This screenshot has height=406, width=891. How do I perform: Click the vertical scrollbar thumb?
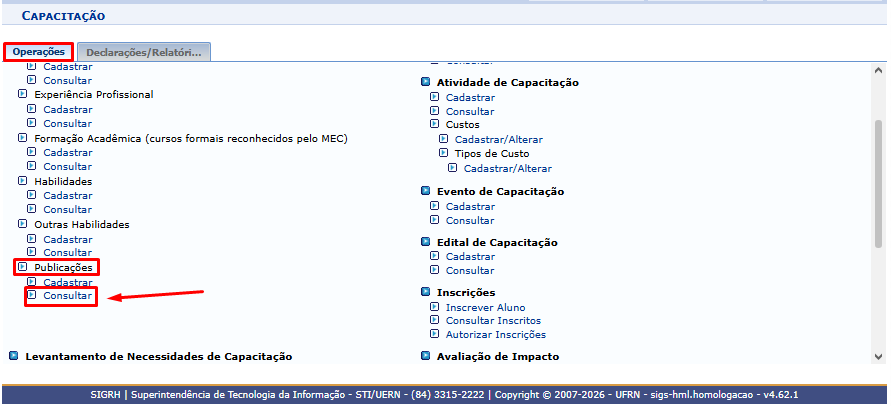click(878, 183)
